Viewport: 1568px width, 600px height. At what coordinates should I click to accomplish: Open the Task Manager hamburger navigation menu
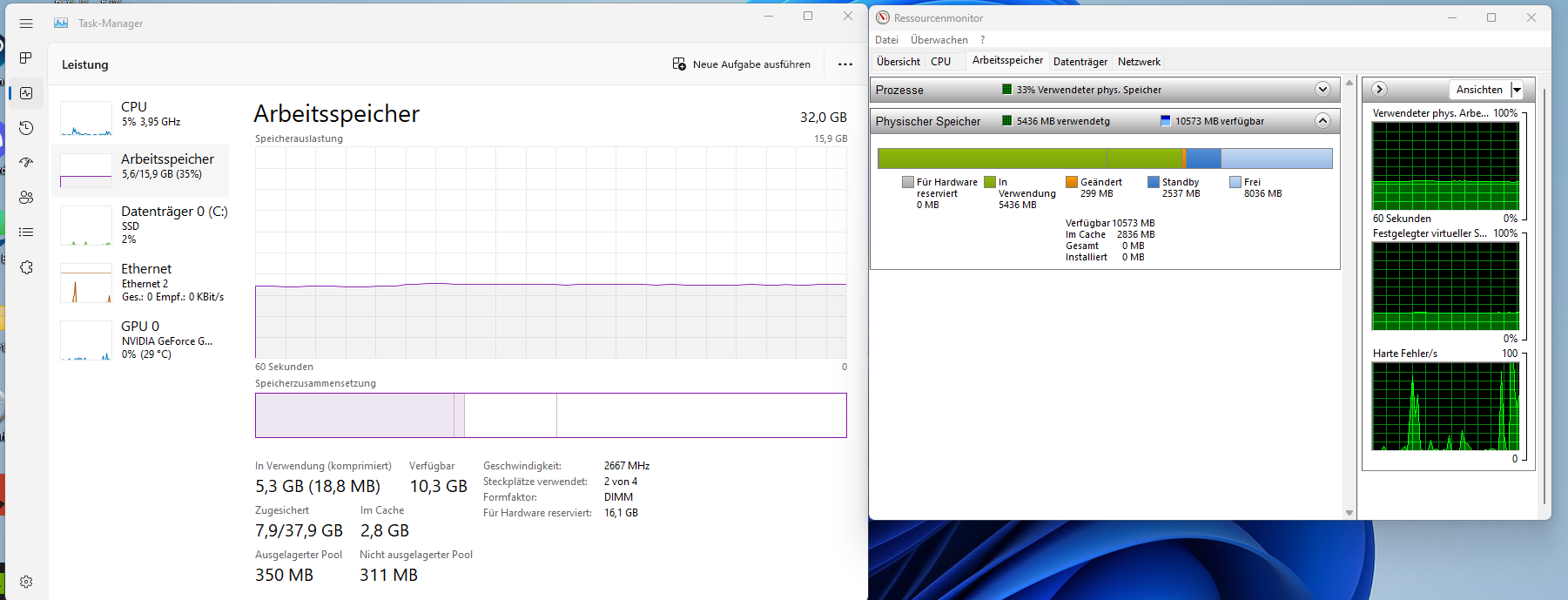tap(26, 24)
